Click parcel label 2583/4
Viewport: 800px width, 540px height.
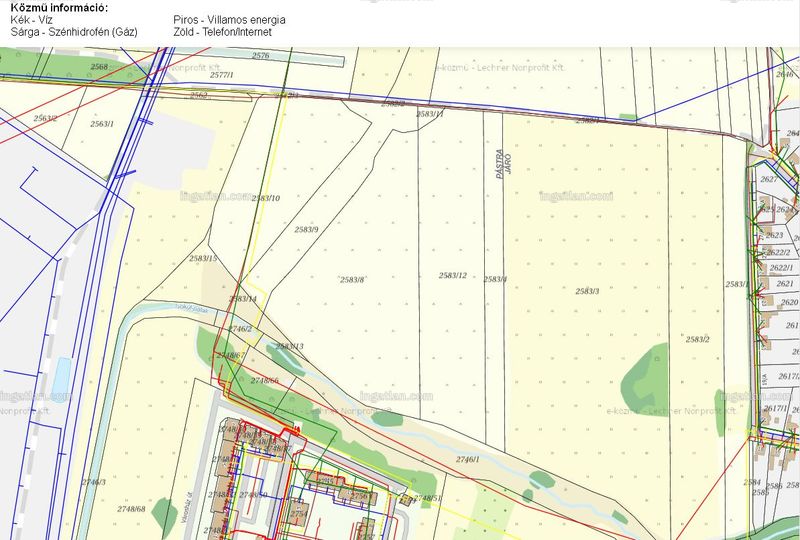(495, 280)
